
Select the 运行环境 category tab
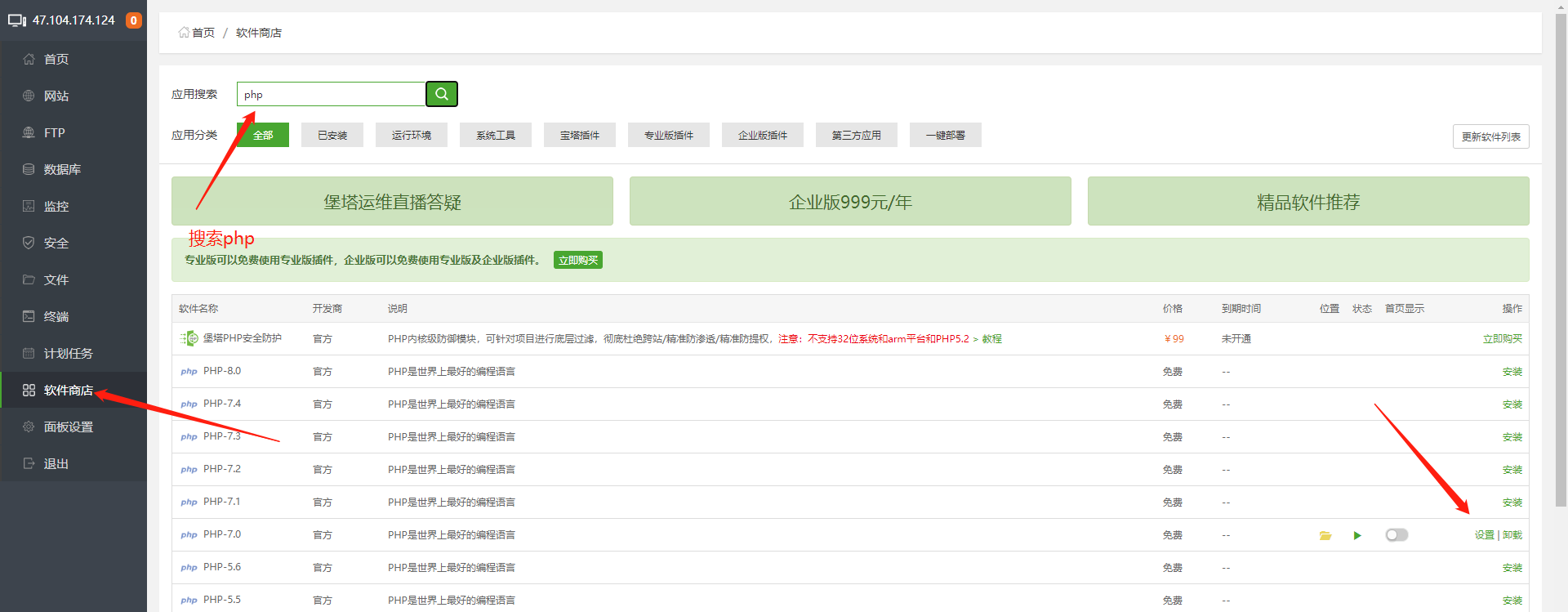click(411, 136)
